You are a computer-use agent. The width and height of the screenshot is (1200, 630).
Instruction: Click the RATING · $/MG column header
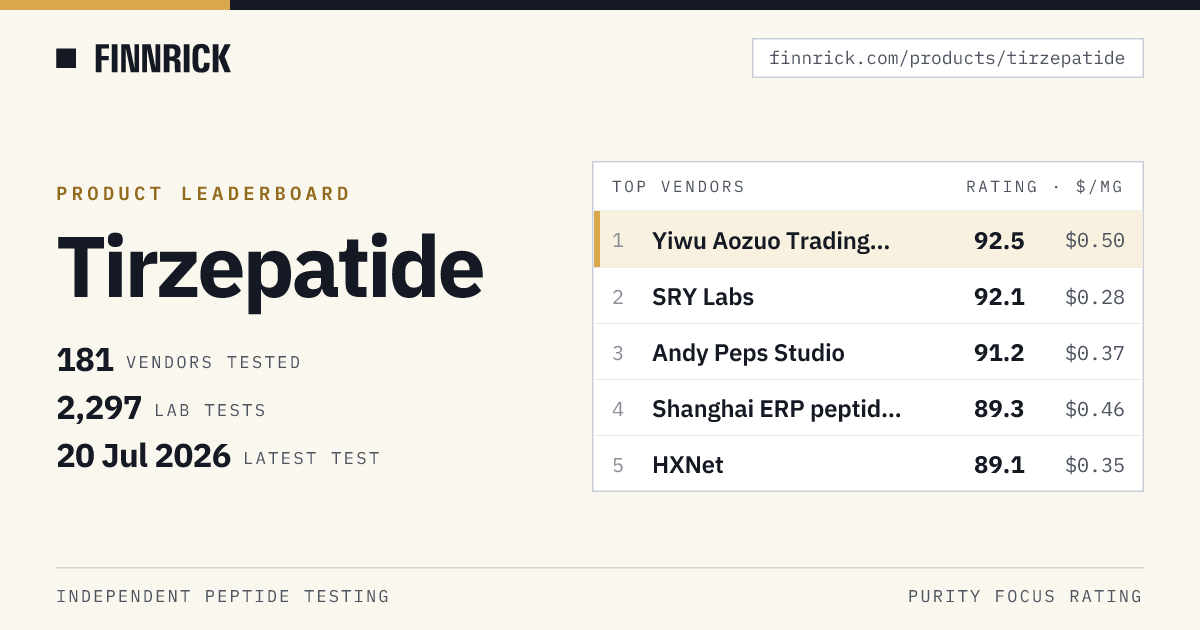pos(1045,187)
